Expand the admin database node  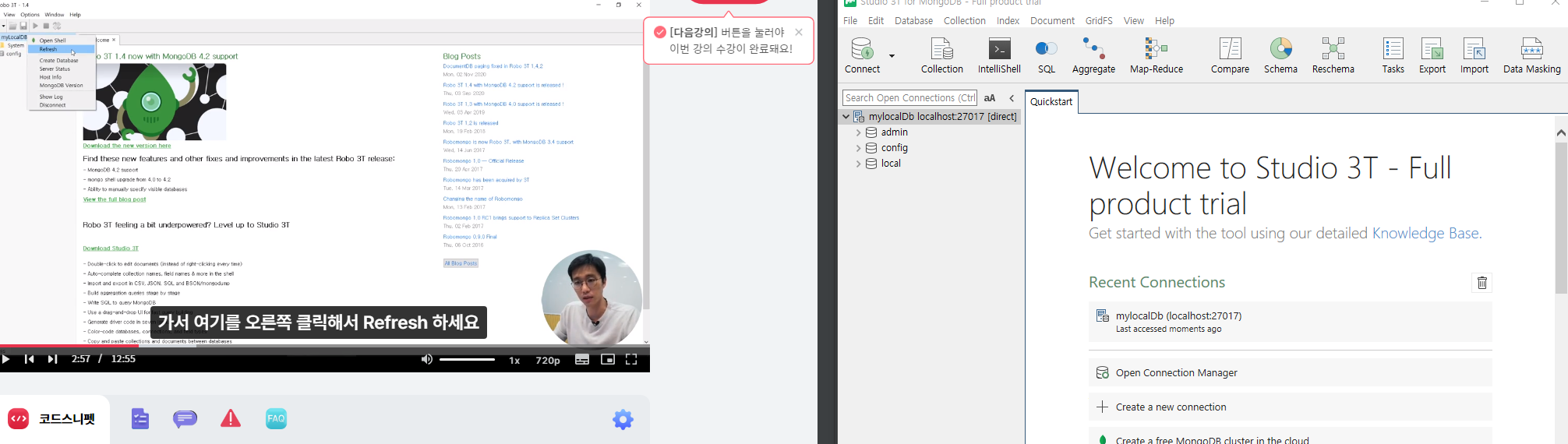click(858, 132)
